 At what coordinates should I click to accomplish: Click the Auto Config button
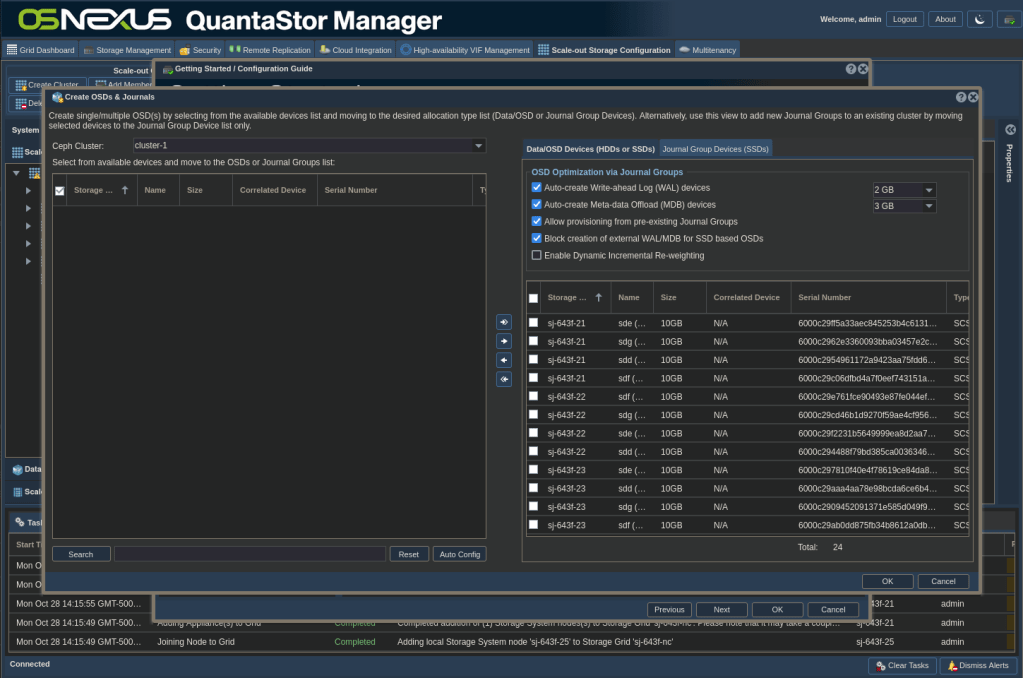pos(459,554)
